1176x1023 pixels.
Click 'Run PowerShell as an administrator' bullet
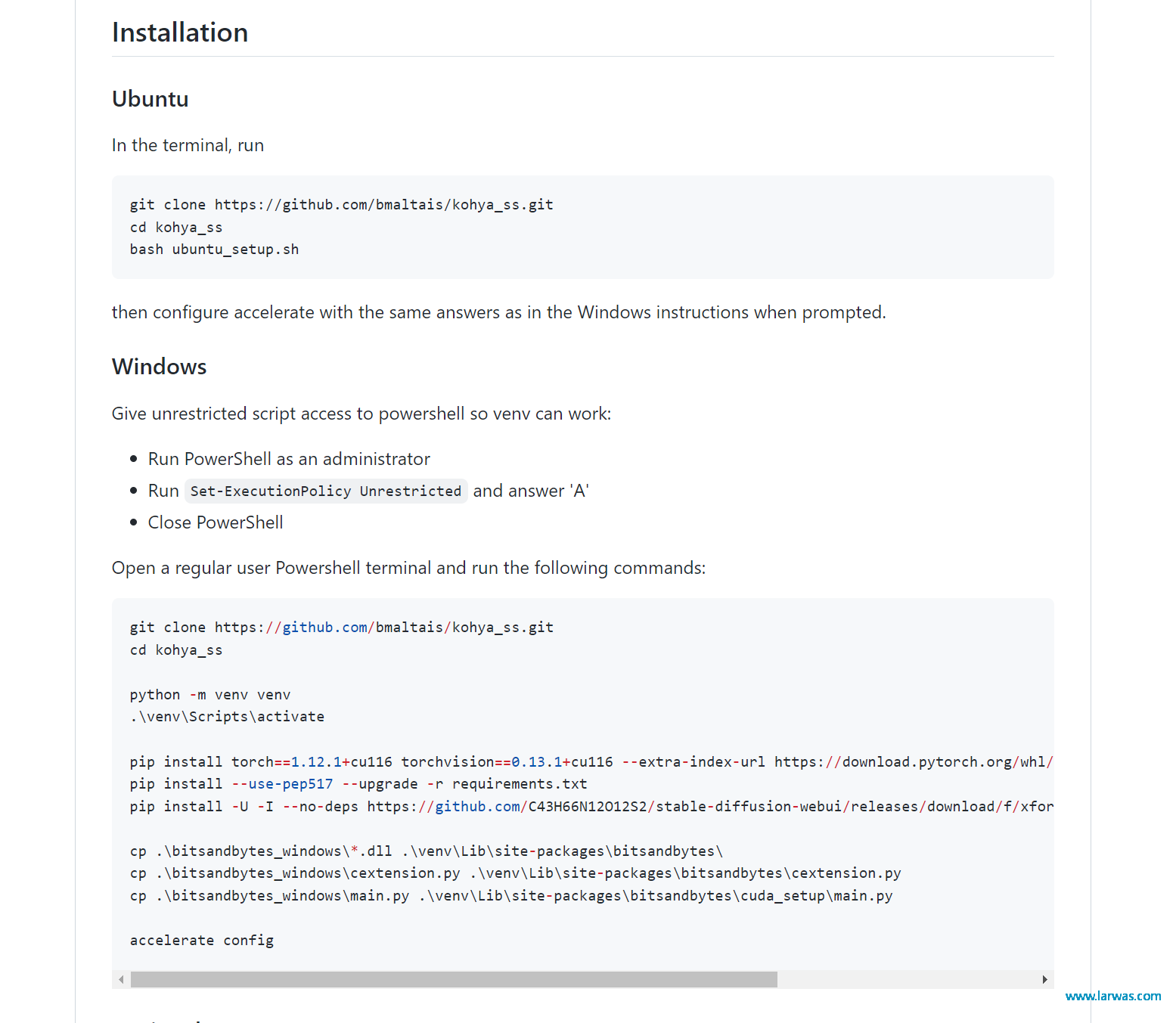tap(289, 459)
